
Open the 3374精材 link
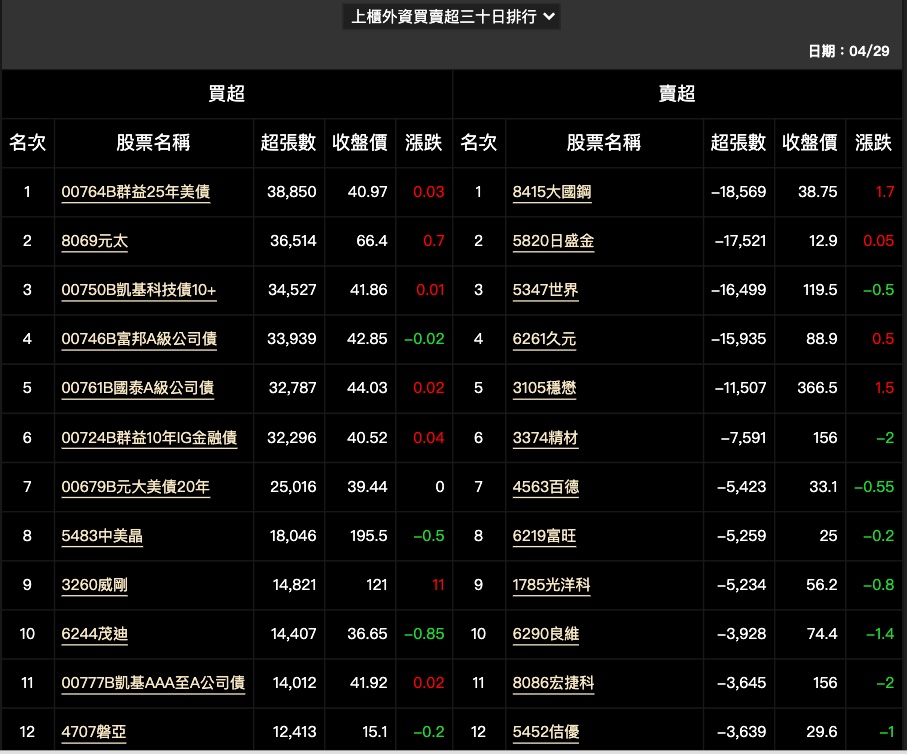[x=545, y=437]
